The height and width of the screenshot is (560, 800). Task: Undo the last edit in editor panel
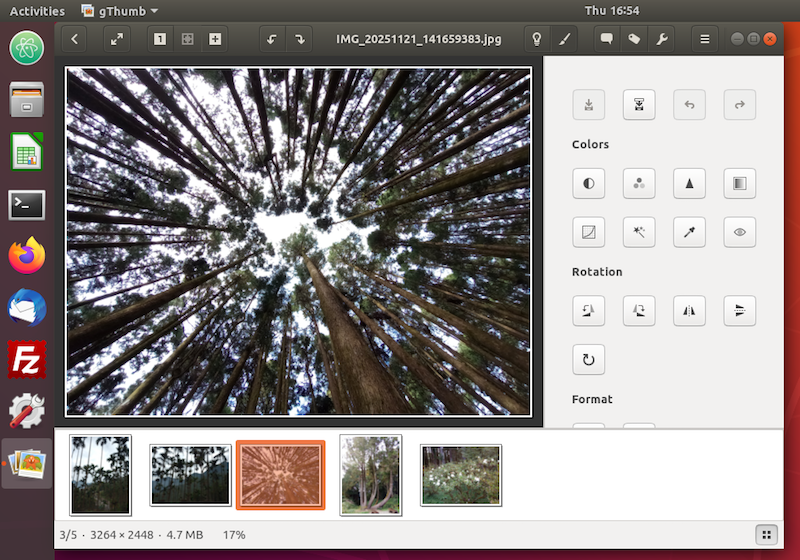click(689, 105)
